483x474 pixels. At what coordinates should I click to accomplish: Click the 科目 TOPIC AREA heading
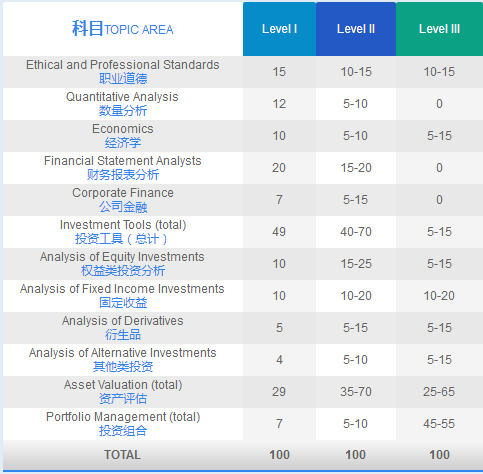(123, 29)
